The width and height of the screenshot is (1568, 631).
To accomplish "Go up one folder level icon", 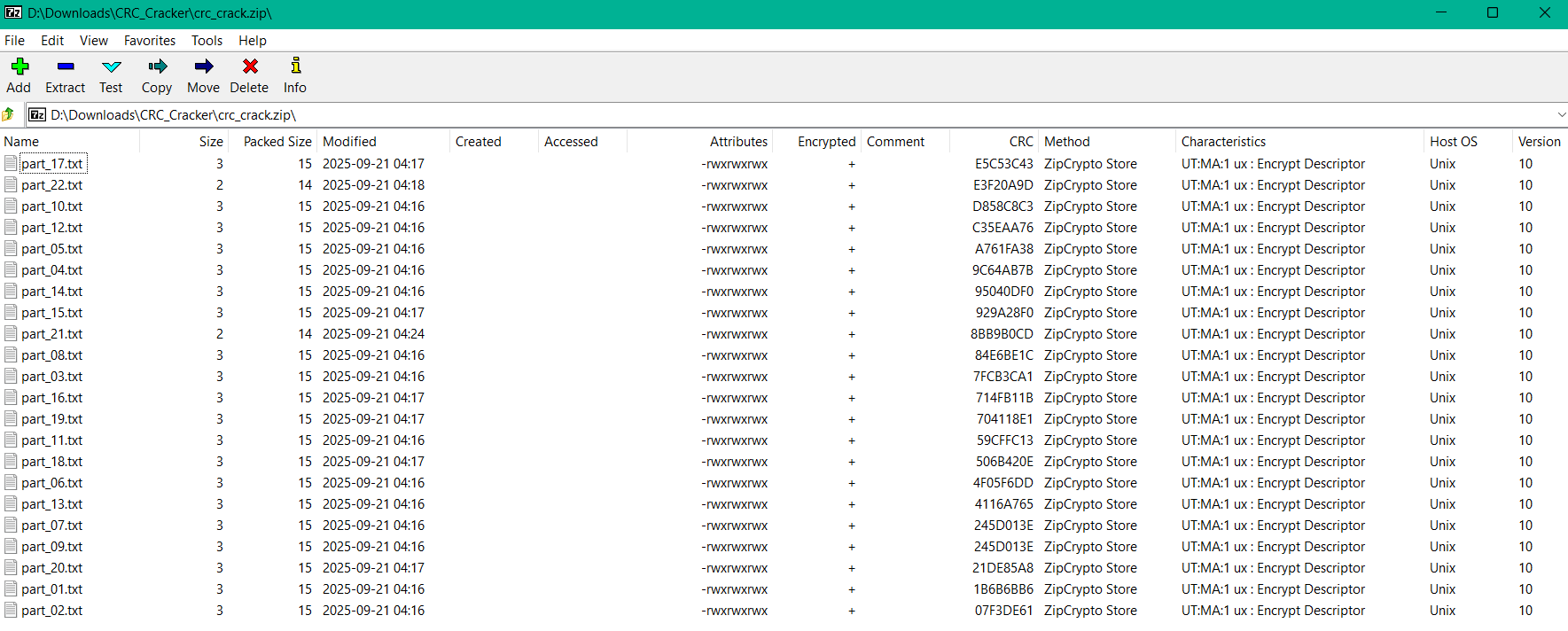I will [9, 115].
